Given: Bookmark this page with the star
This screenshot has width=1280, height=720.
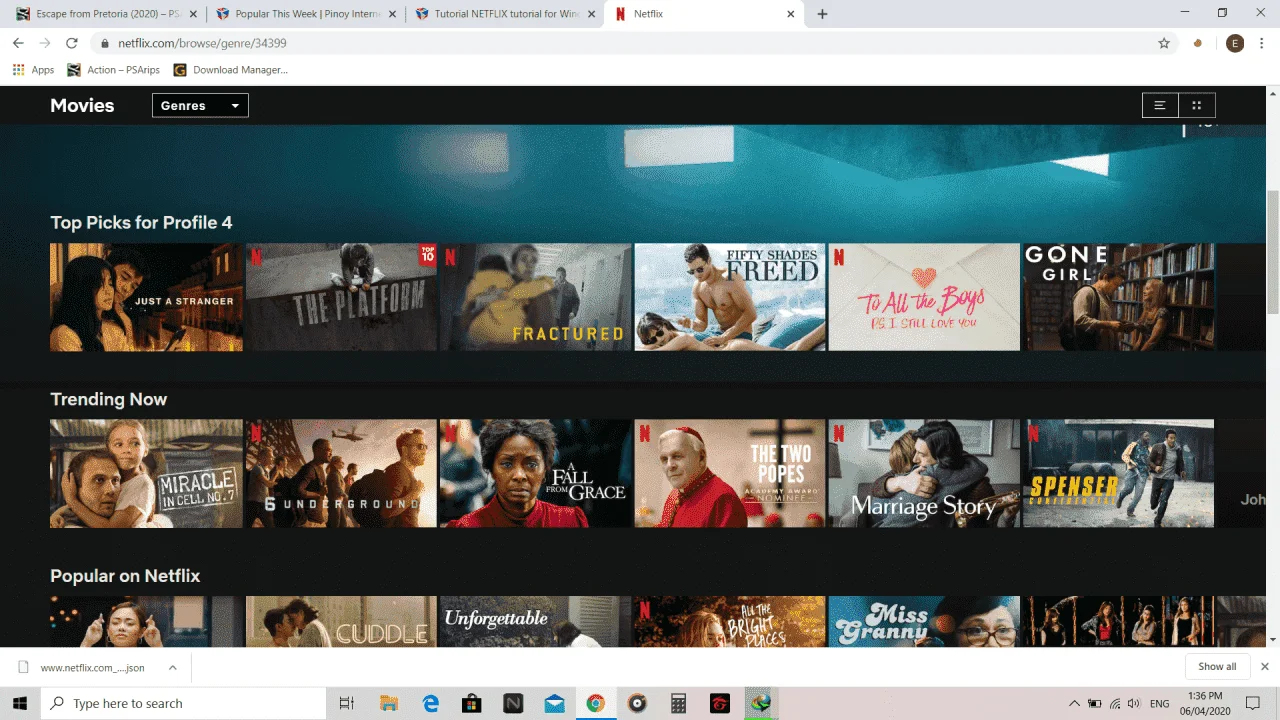Looking at the screenshot, I should pos(1164,43).
